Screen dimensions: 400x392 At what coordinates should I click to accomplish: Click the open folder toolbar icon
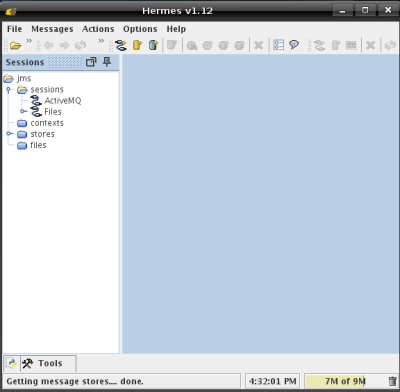(x=15, y=45)
